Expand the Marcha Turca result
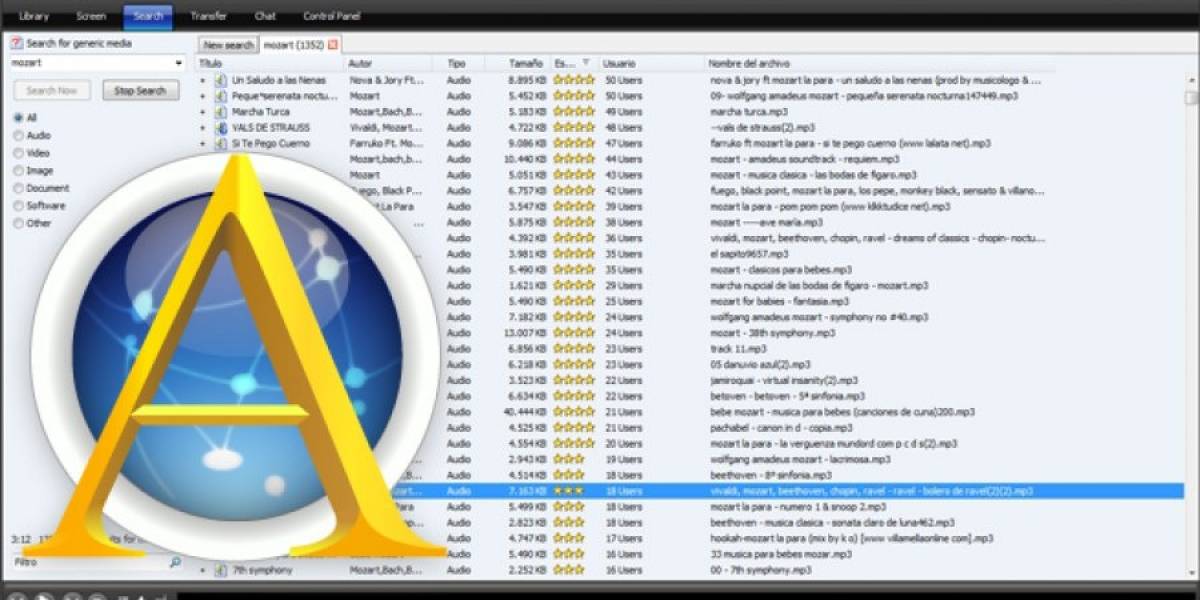This screenshot has width=1200, height=600. pyautogui.click(x=204, y=112)
